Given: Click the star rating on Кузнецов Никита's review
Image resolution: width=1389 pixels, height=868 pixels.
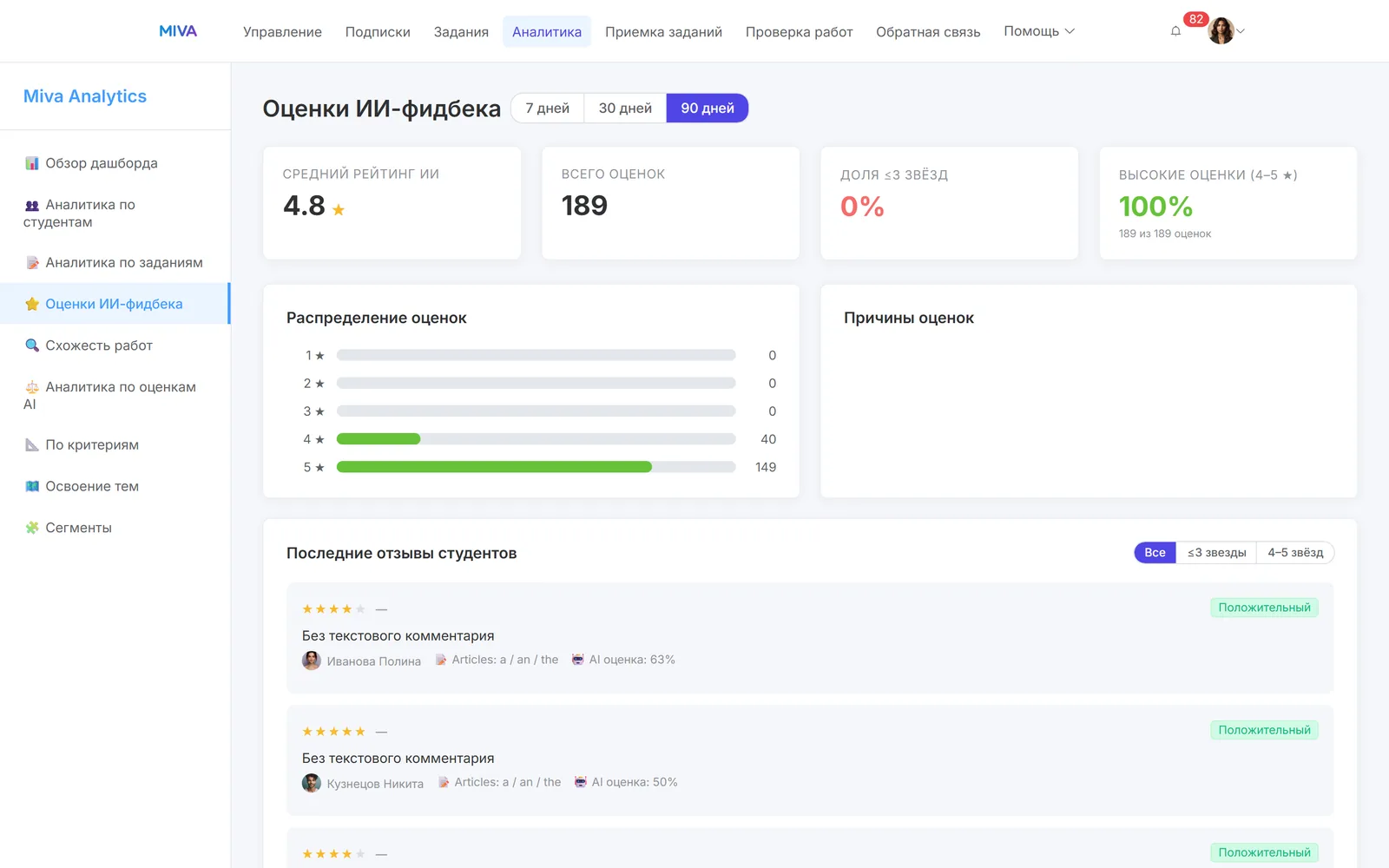Looking at the screenshot, I should 333,732.
